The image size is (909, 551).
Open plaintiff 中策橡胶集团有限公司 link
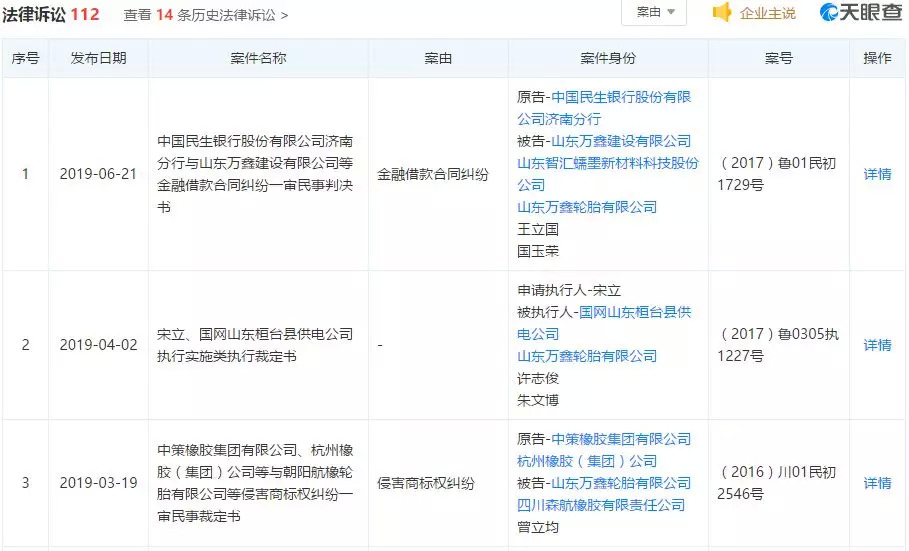621,439
